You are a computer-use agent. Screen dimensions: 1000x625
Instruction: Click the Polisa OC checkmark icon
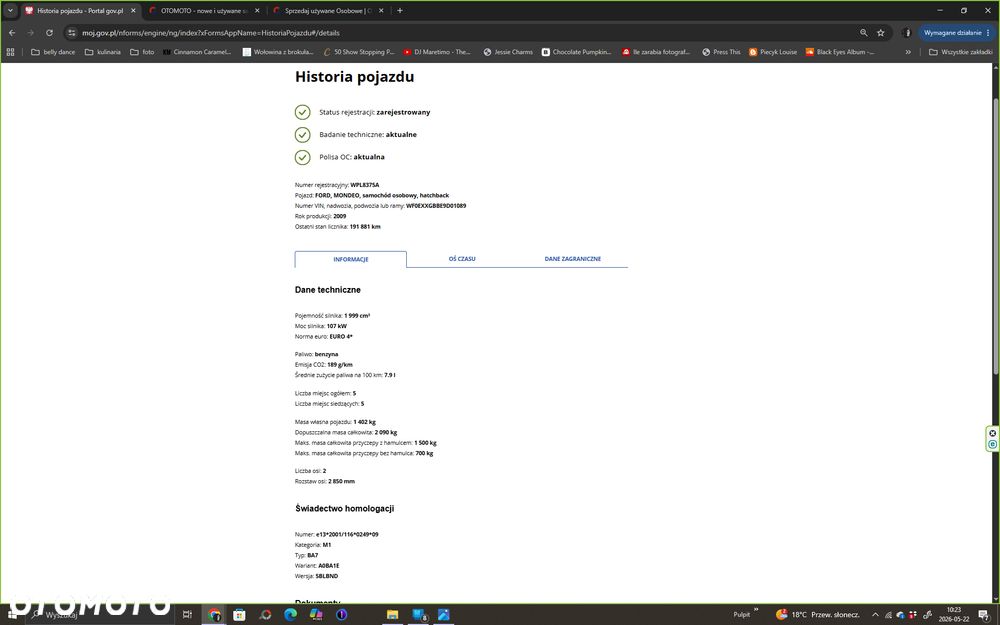tap(302, 157)
